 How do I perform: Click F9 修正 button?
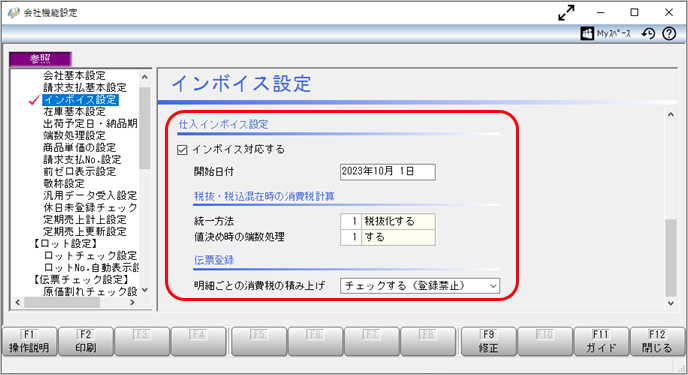(488, 341)
